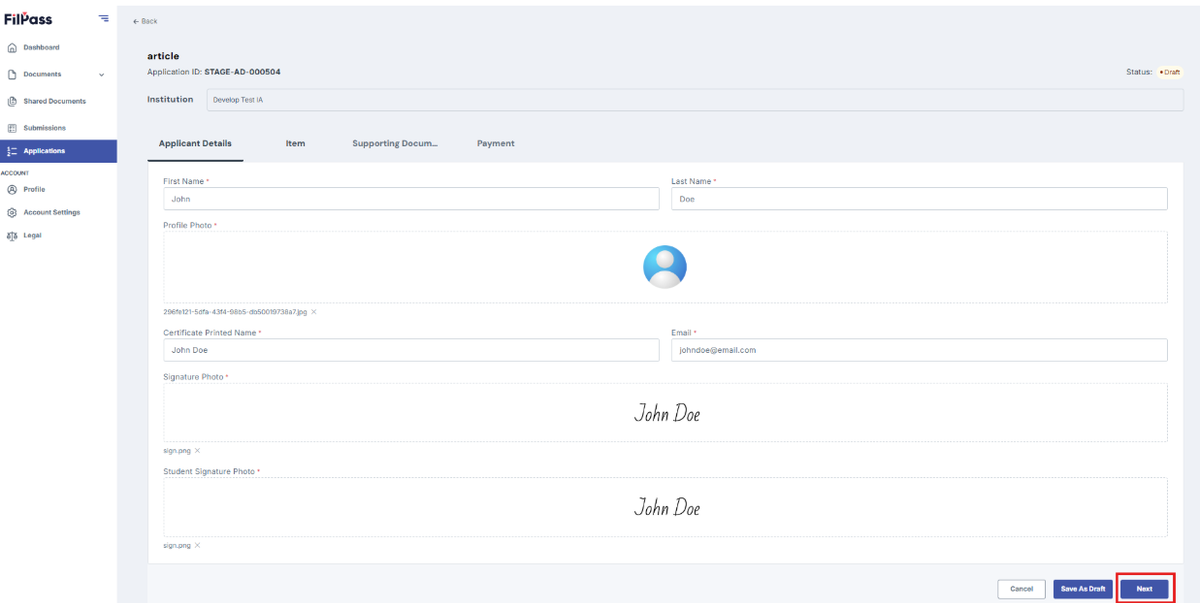The height and width of the screenshot is (603, 1200).
Task: Click the Draft status badge
Action: coord(1169,72)
